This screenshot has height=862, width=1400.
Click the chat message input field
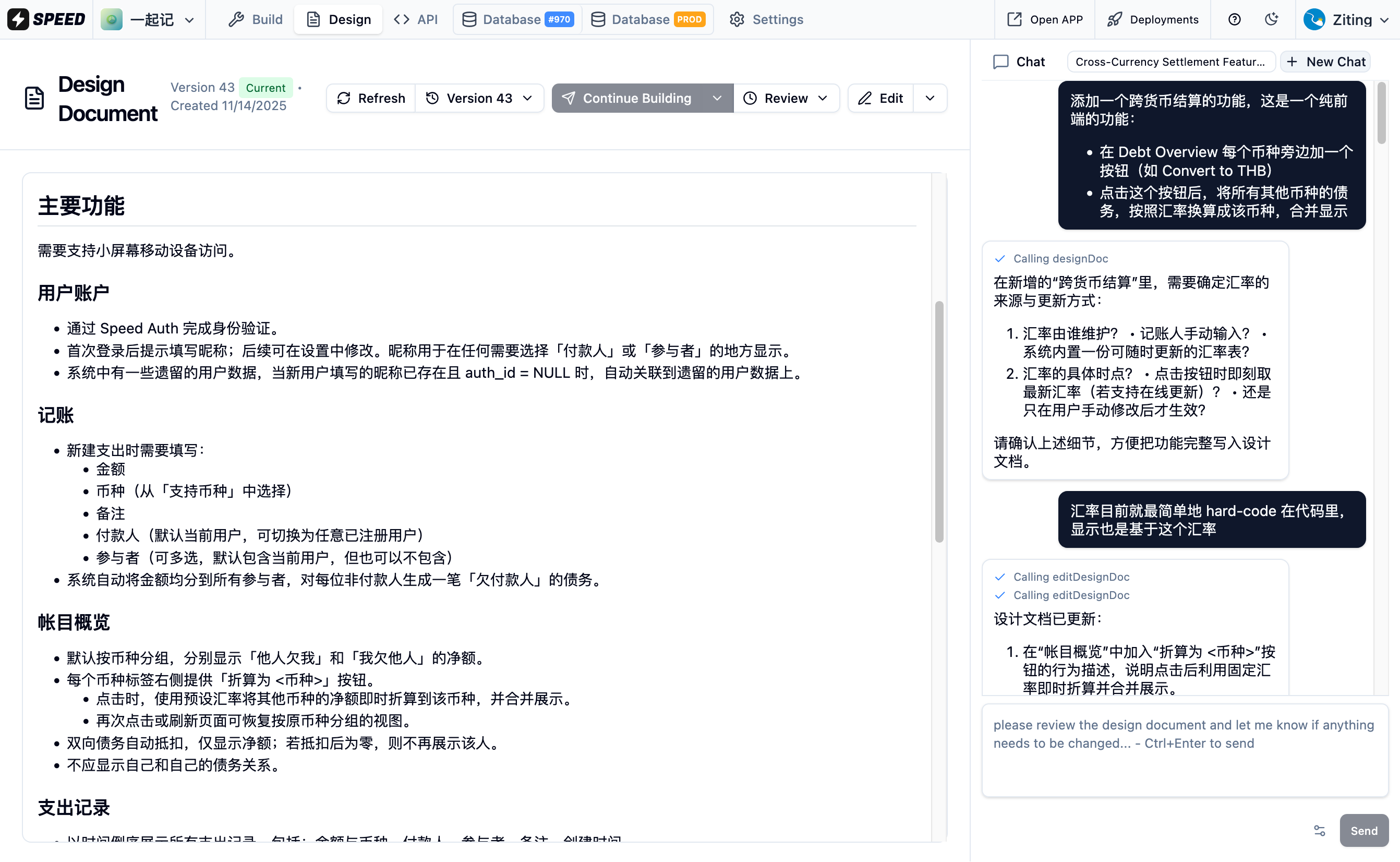coord(1184,750)
